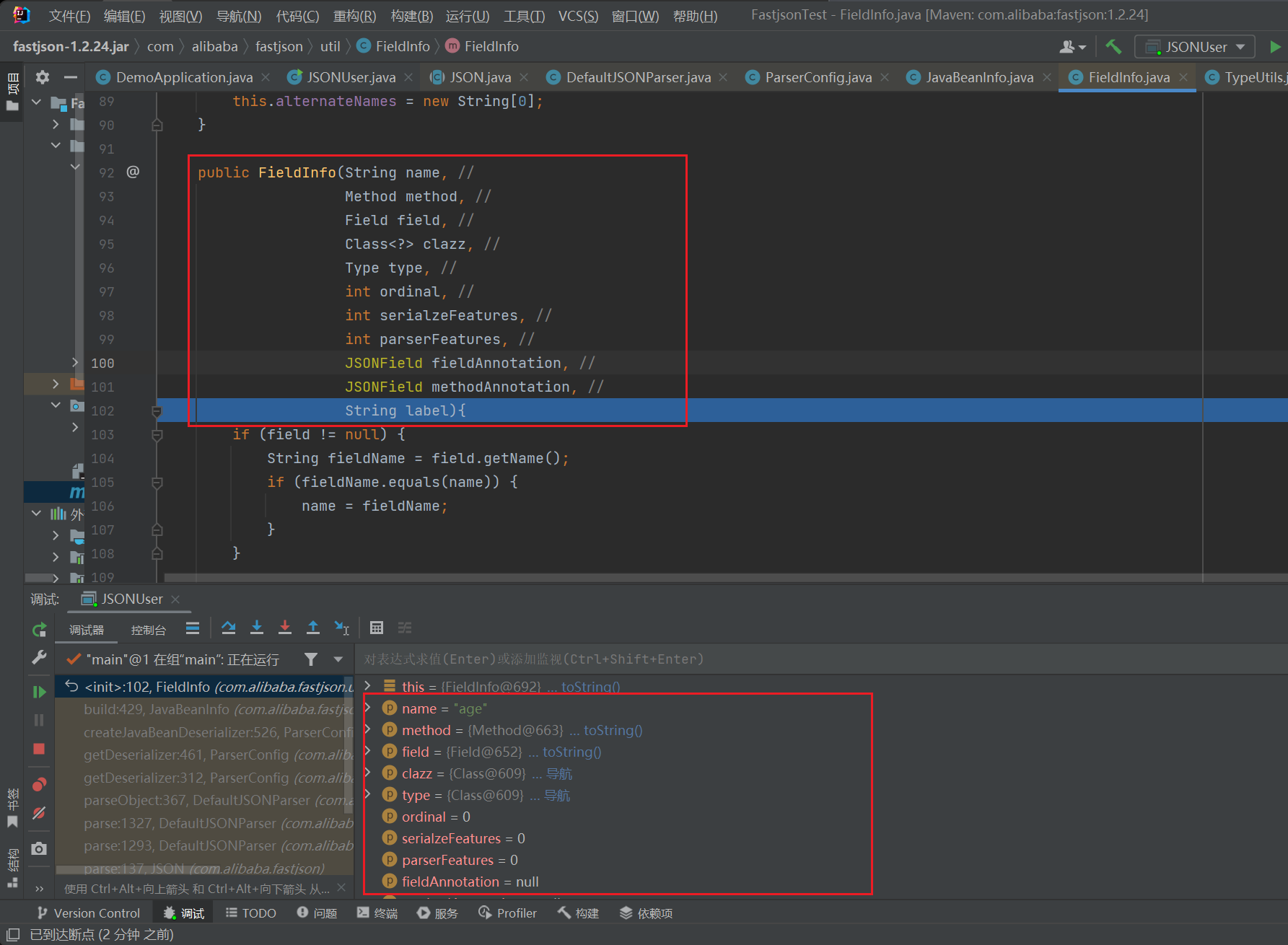Click the red Force Step Into icon

(x=285, y=628)
